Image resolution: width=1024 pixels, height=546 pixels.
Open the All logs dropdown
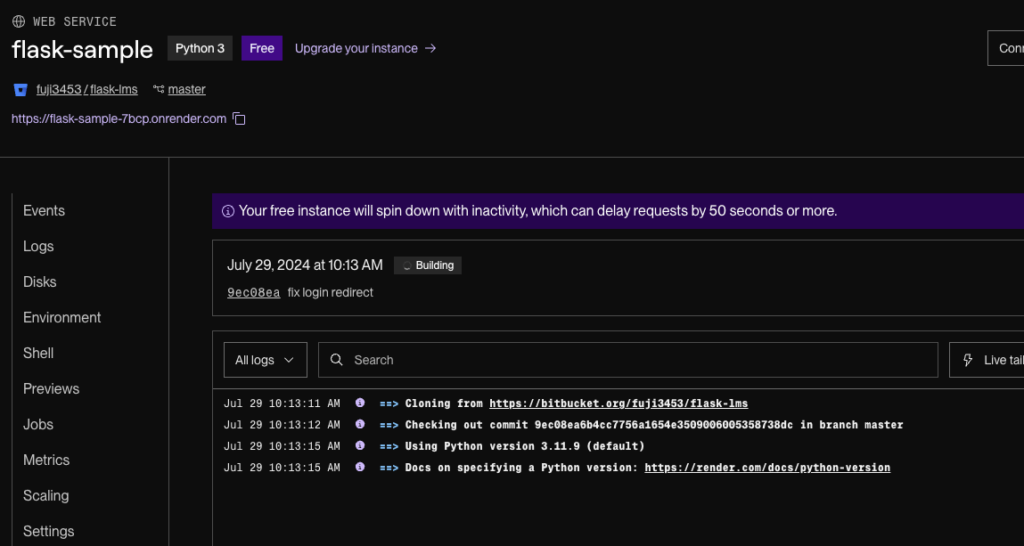[265, 360]
